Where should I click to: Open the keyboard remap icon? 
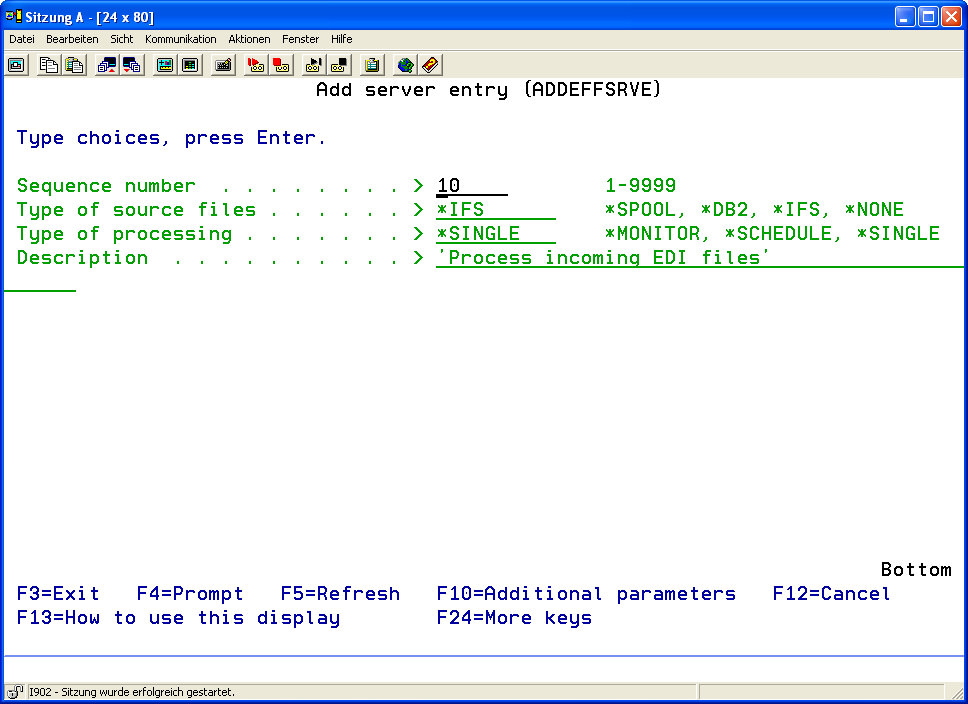[223, 65]
